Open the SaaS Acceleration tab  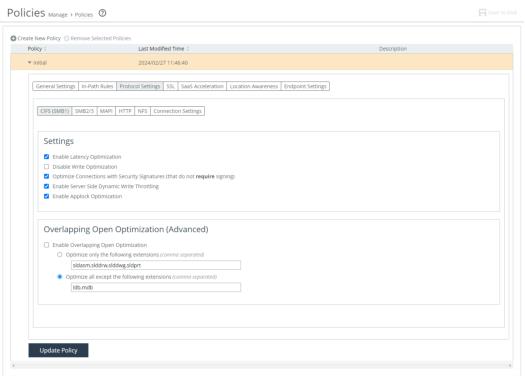[x=202, y=86]
